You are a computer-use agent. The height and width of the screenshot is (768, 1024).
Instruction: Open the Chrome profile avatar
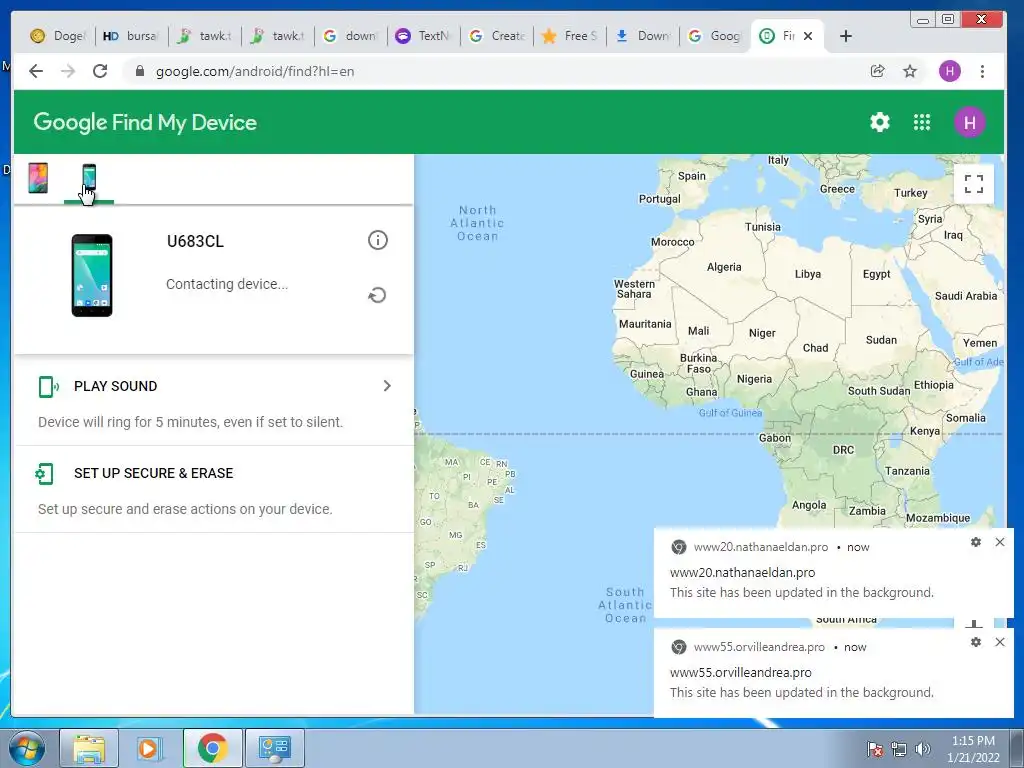pos(950,71)
